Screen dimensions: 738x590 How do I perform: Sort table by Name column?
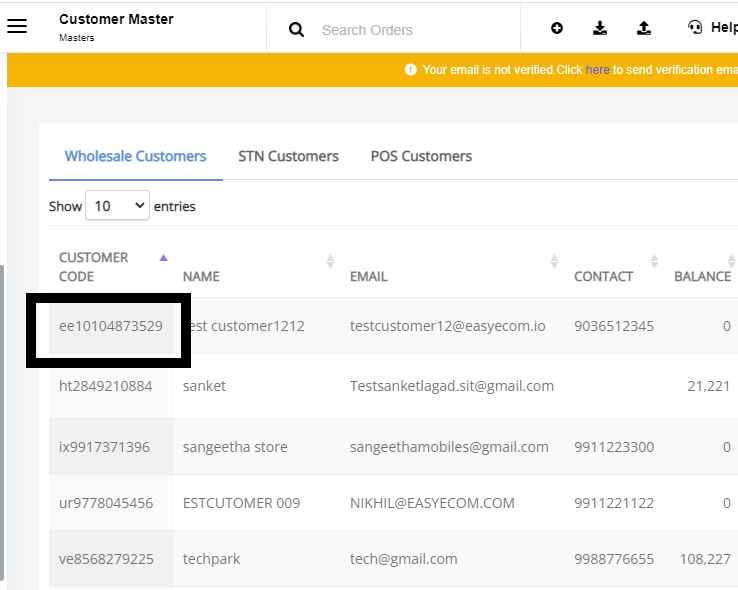coord(330,262)
